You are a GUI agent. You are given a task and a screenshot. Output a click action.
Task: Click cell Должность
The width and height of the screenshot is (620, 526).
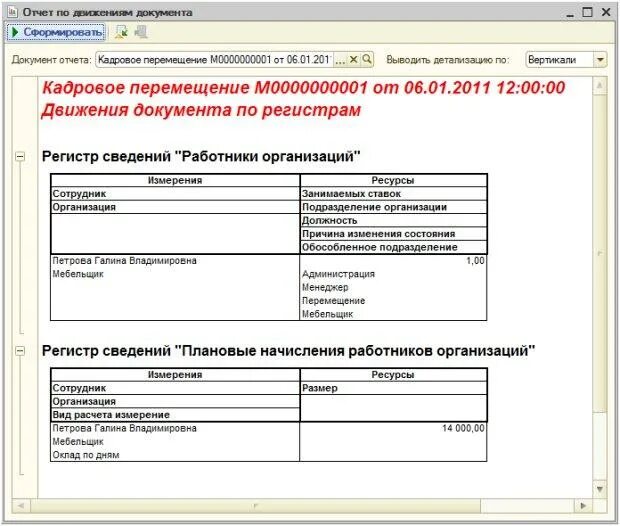pos(393,221)
